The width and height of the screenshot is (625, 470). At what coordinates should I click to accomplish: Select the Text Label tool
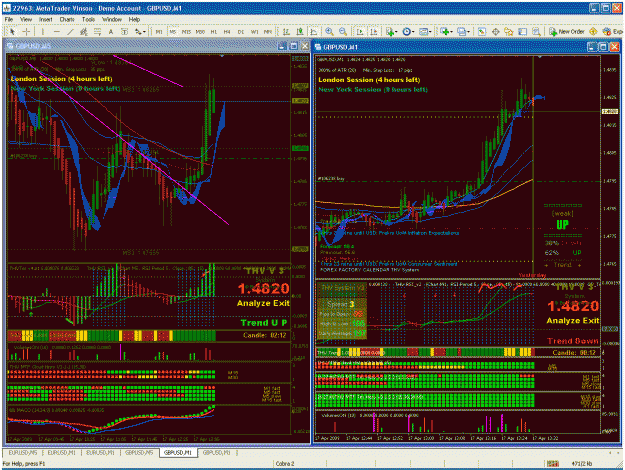(124, 31)
